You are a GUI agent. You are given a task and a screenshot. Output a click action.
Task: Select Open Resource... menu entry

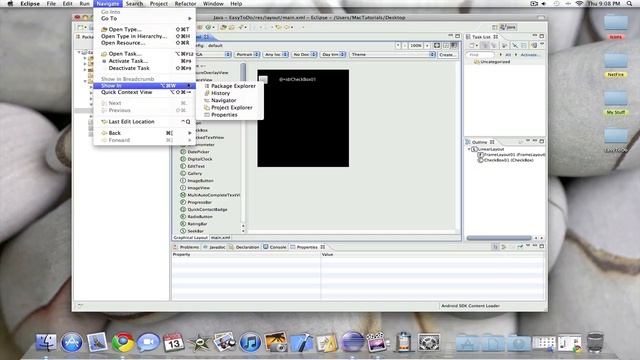[145, 43]
